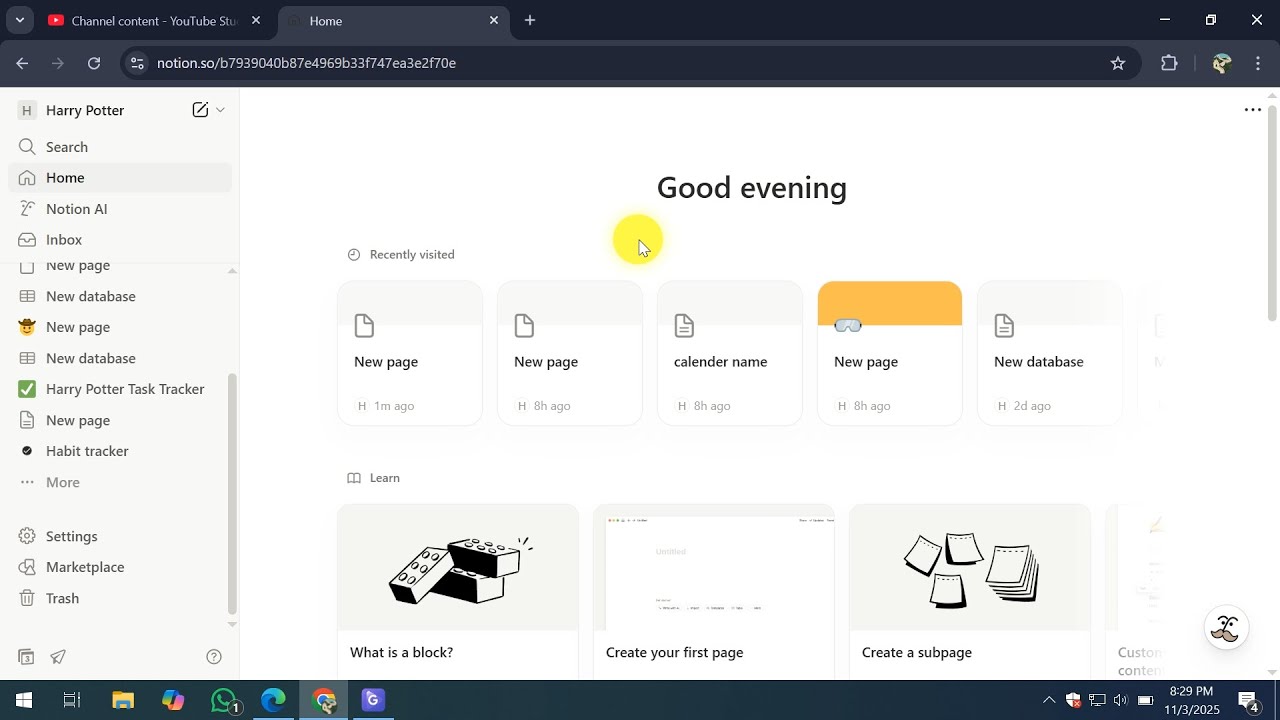Open the New page card with yellow cover
This screenshot has height=720, width=1280.
pyautogui.click(x=890, y=353)
